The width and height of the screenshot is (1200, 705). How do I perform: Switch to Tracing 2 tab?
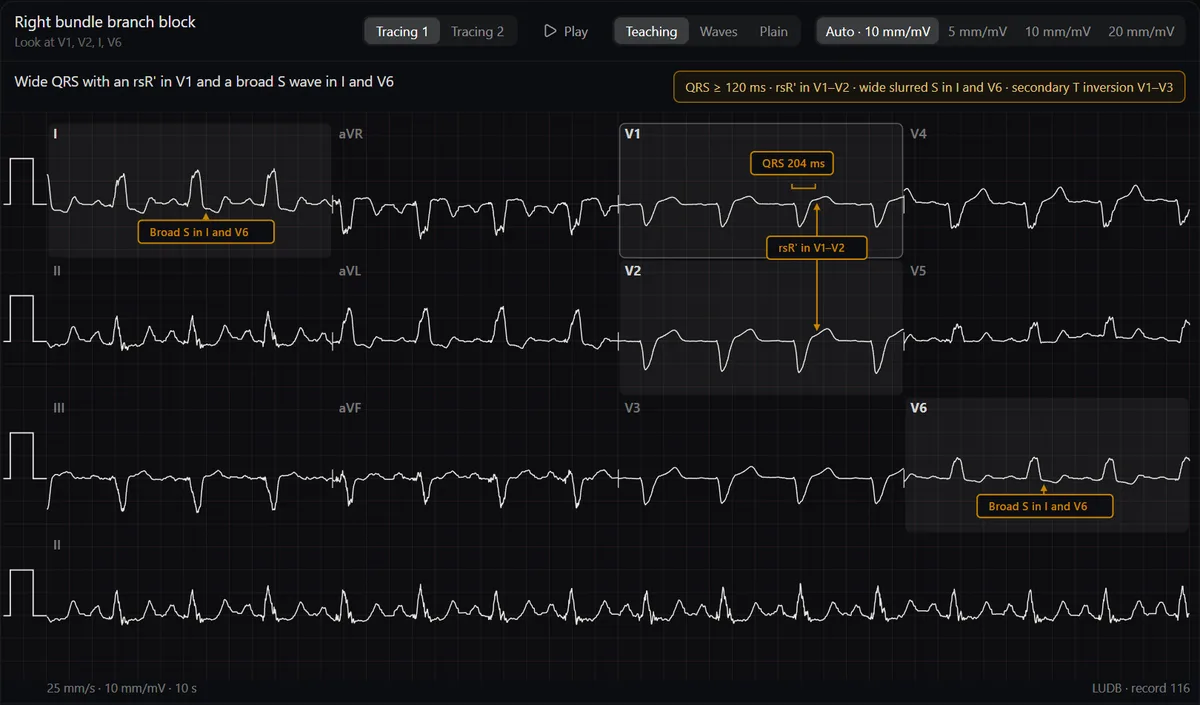pyautogui.click(x=477, y=31)
